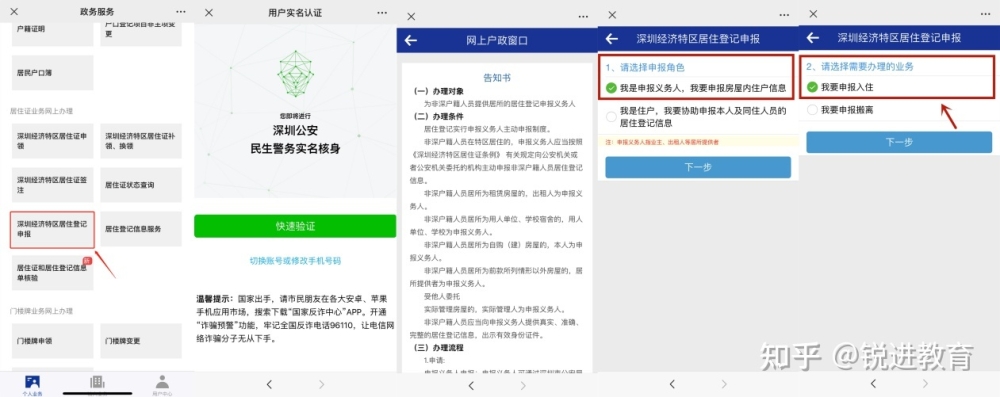Click (二)办理条件 heading in 告知书

tap(439, 116)
